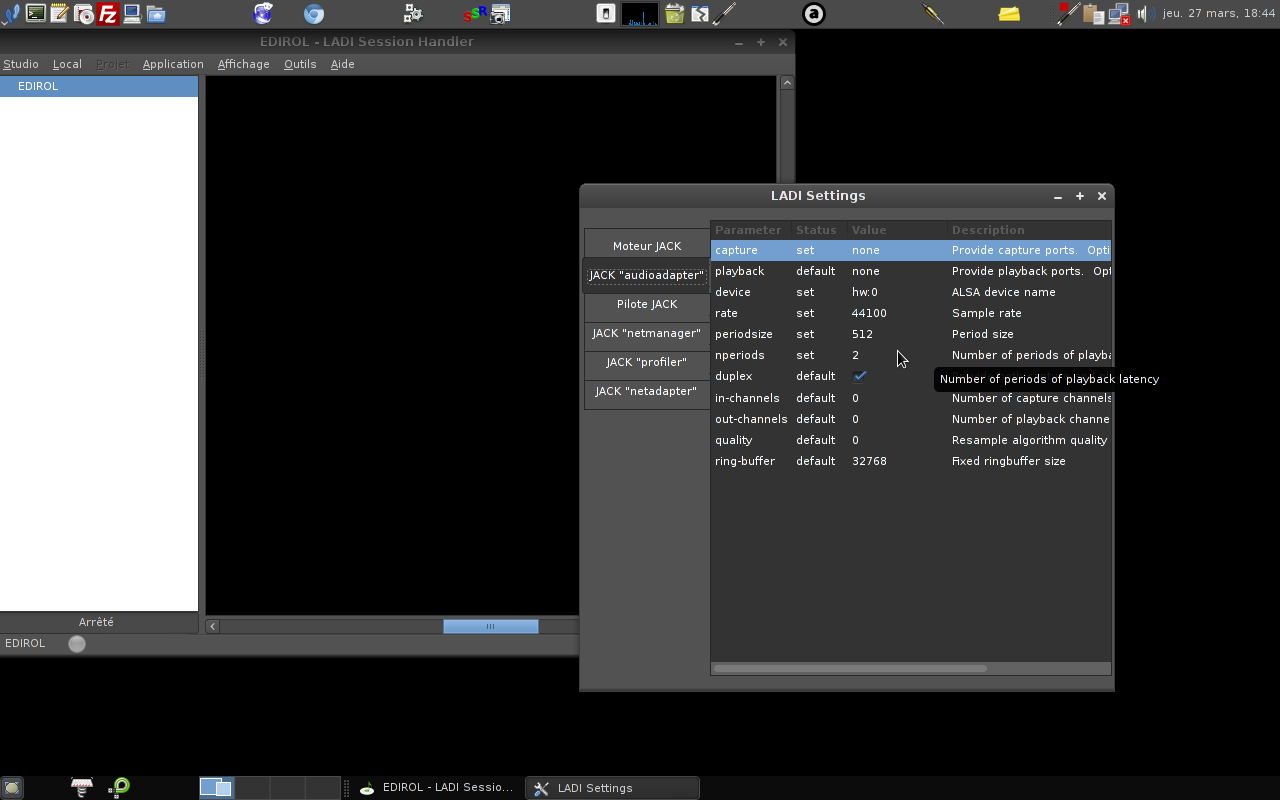The image size is (1280, 800).
Task: Select EDIROL studio in the left list
Action: (x=99, y=86)
